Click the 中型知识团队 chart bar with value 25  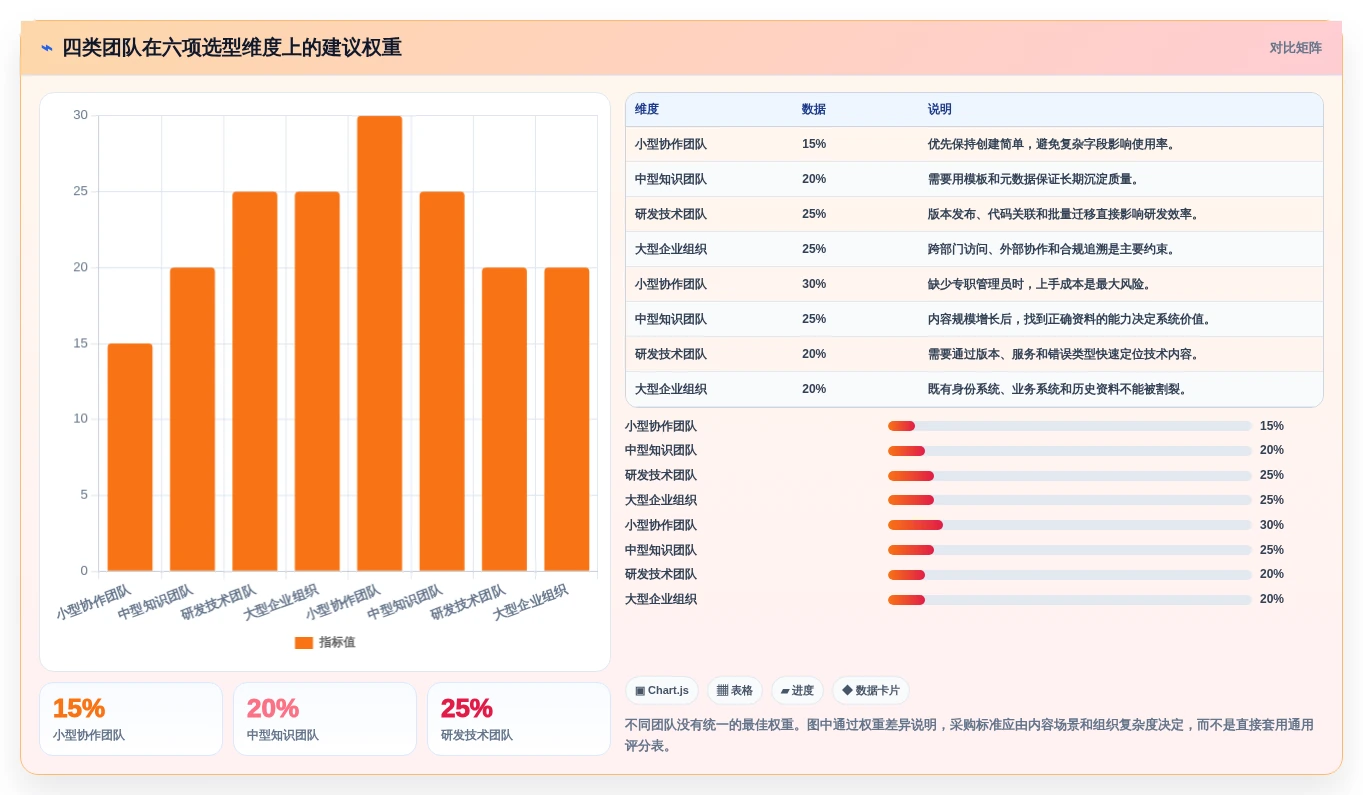coord(442,381)
